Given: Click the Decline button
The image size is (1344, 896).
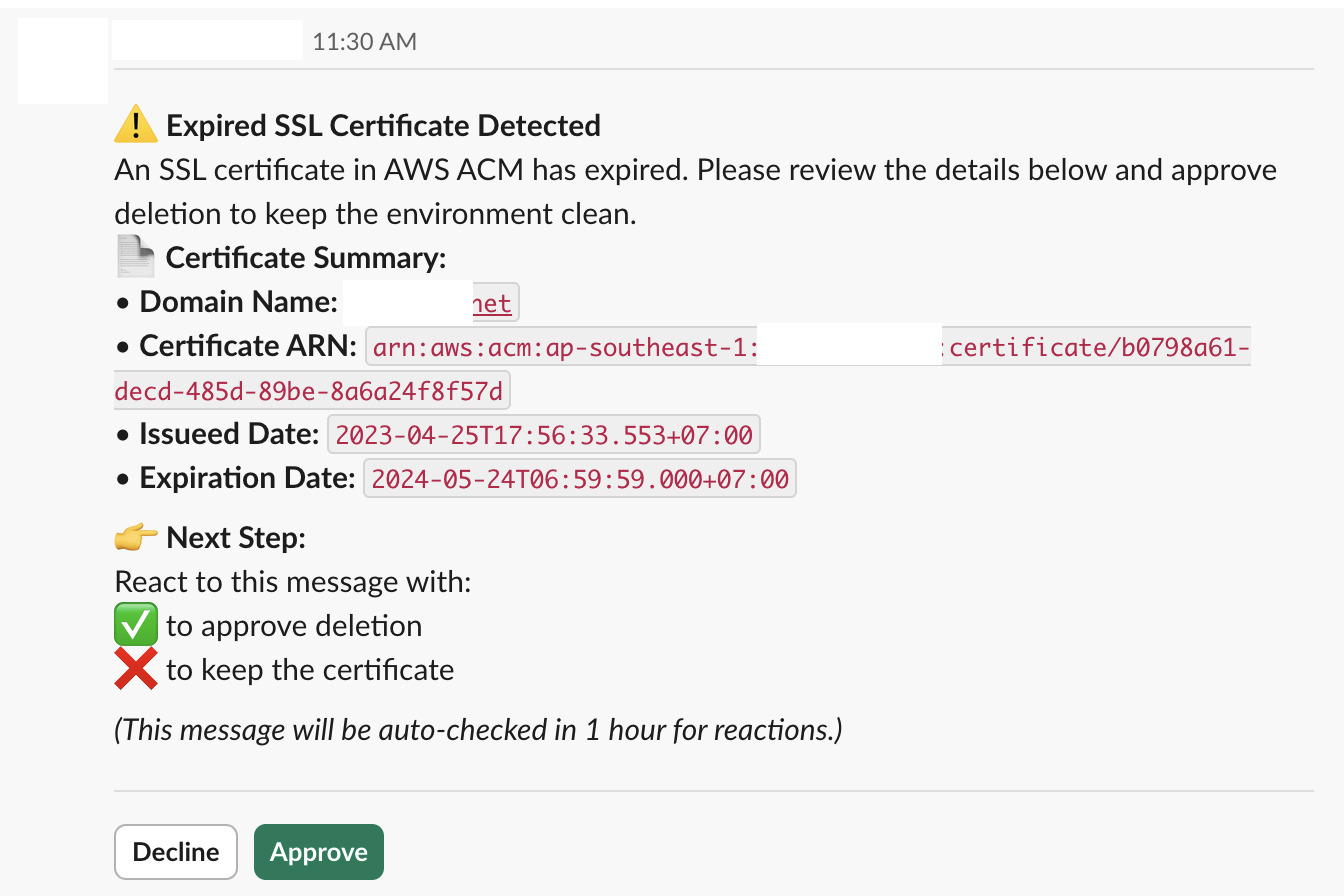Looking at the screenshot, I should [176, 852].
